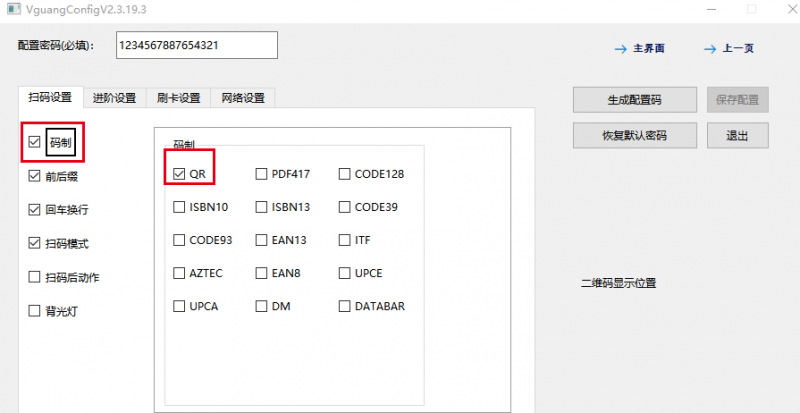Tick the DATABAR checkbox

[x=344, y=306]
